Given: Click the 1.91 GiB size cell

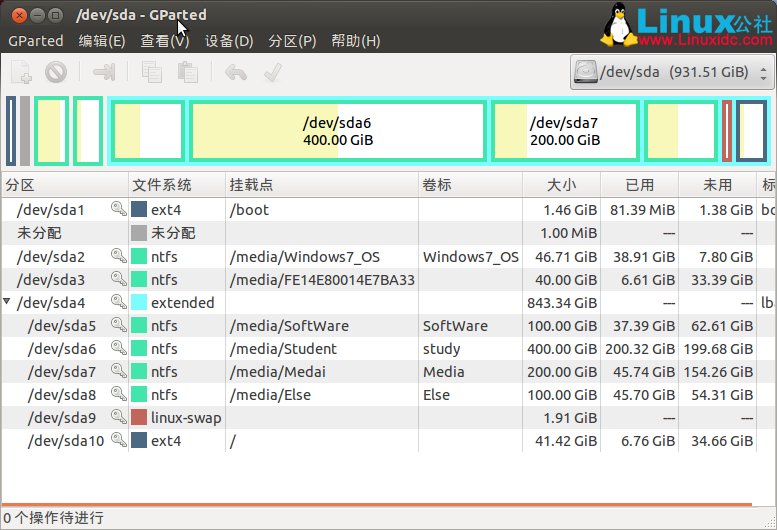Looking at the screenshot, I should coord(561,417).
